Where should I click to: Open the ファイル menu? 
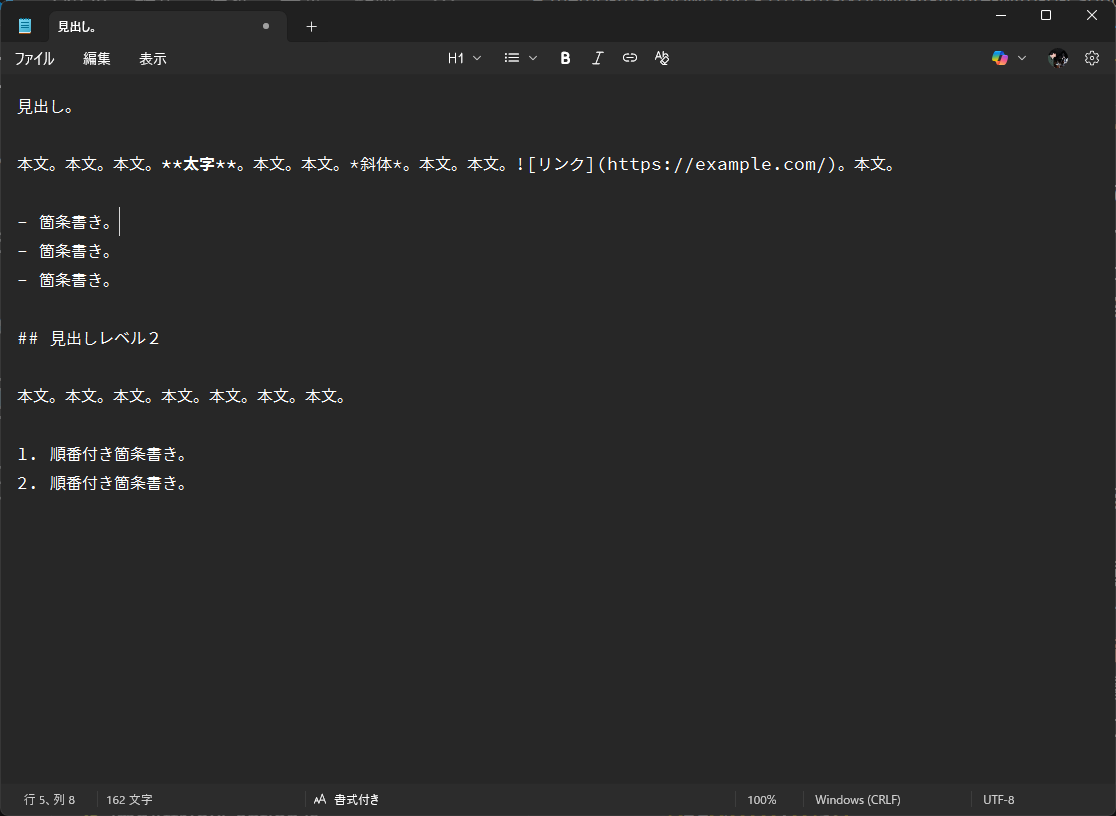(34, 59)
